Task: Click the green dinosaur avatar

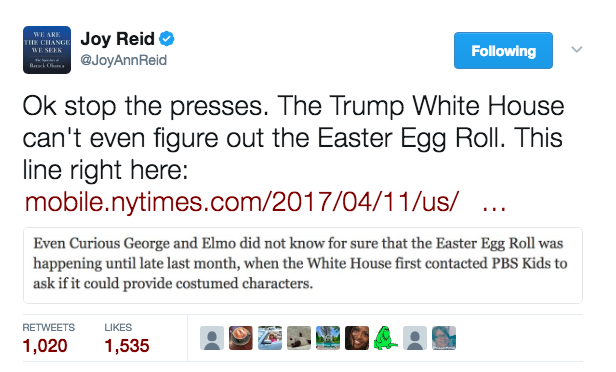Action: coord(386,338)
